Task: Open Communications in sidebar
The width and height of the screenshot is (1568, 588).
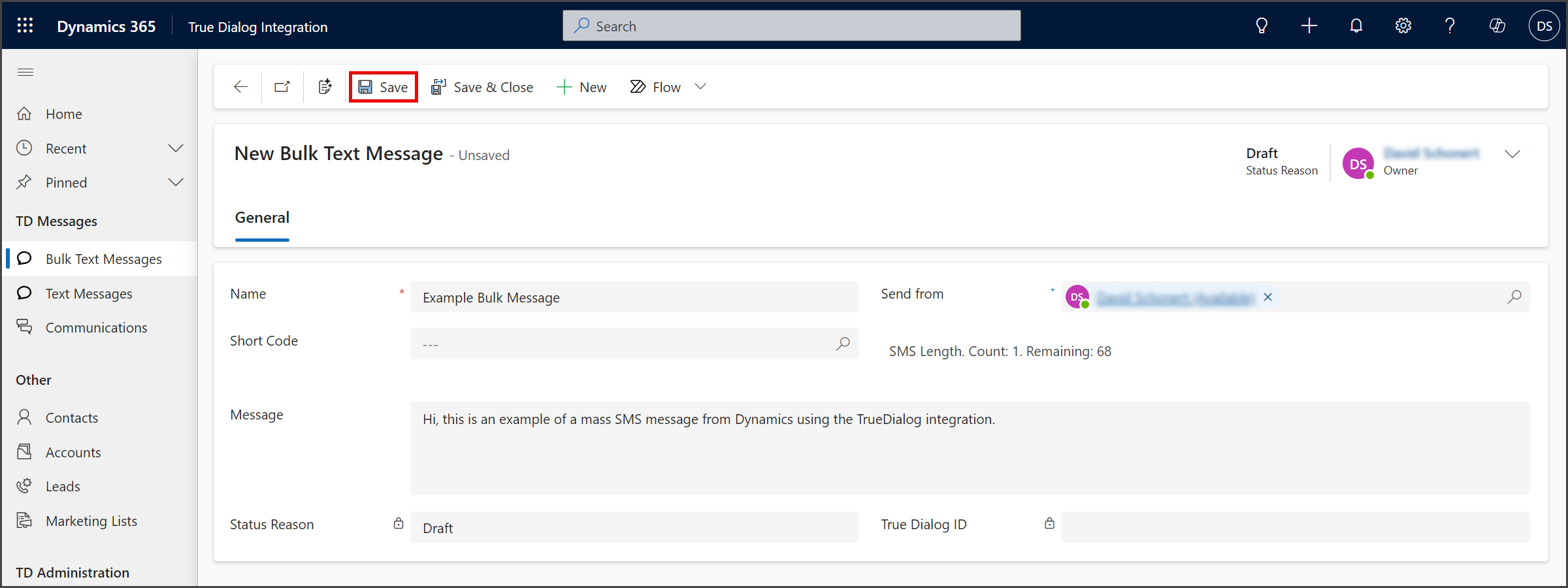Action: (100, 327)
